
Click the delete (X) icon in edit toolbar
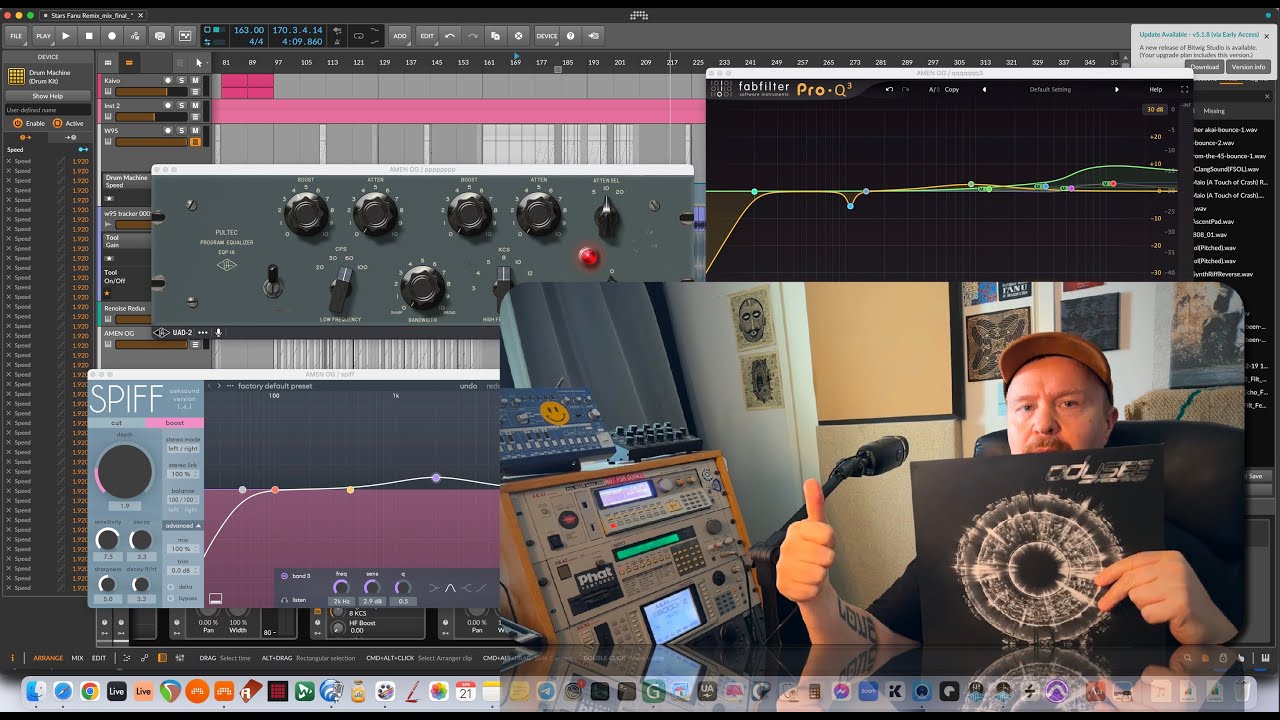[519, 36]
